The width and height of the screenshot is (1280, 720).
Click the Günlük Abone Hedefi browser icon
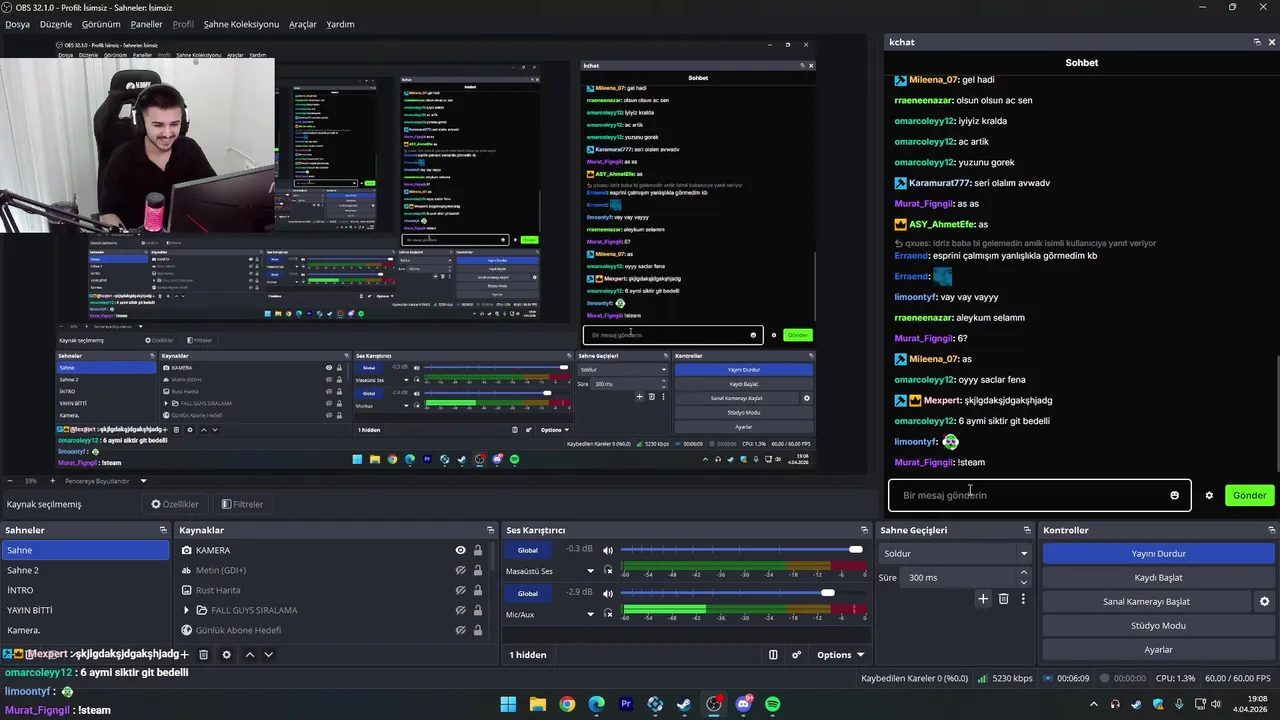[187, 630]
